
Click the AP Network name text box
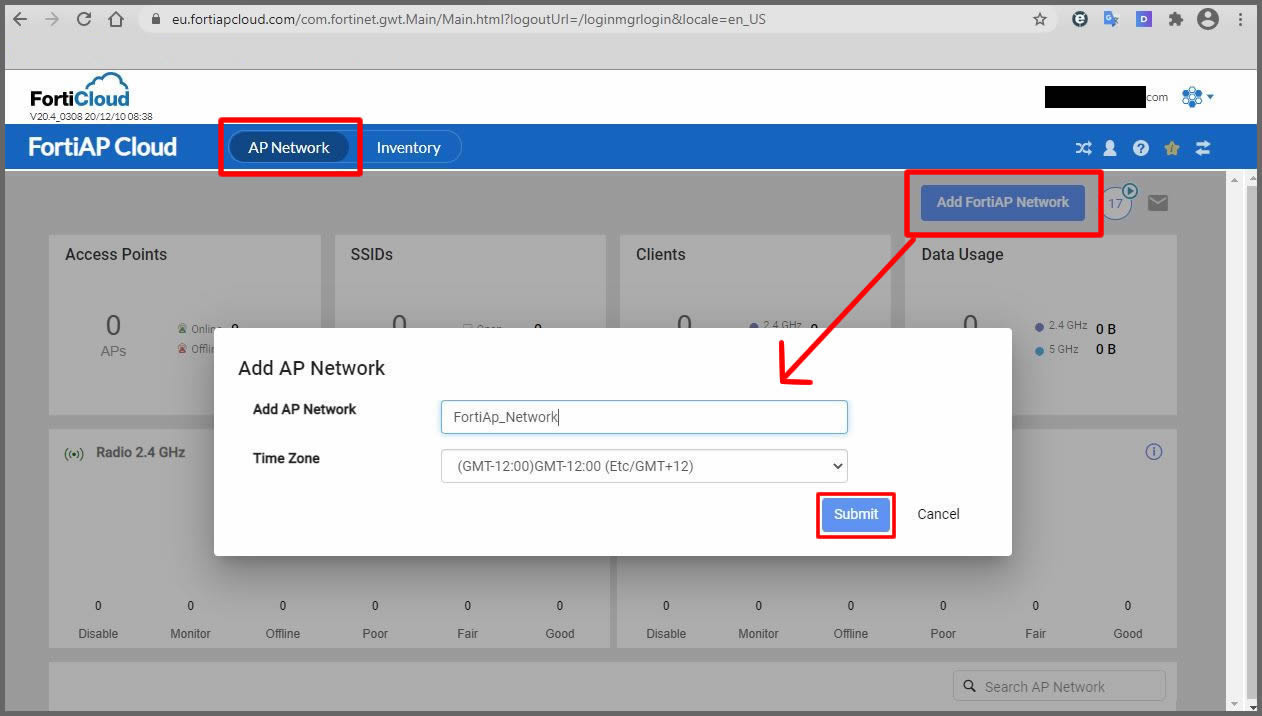pos(643,417)
